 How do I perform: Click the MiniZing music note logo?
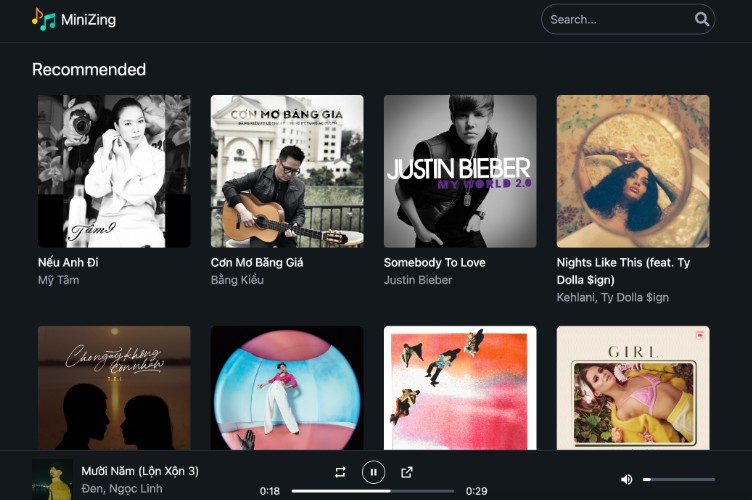[x=43, y=19]
